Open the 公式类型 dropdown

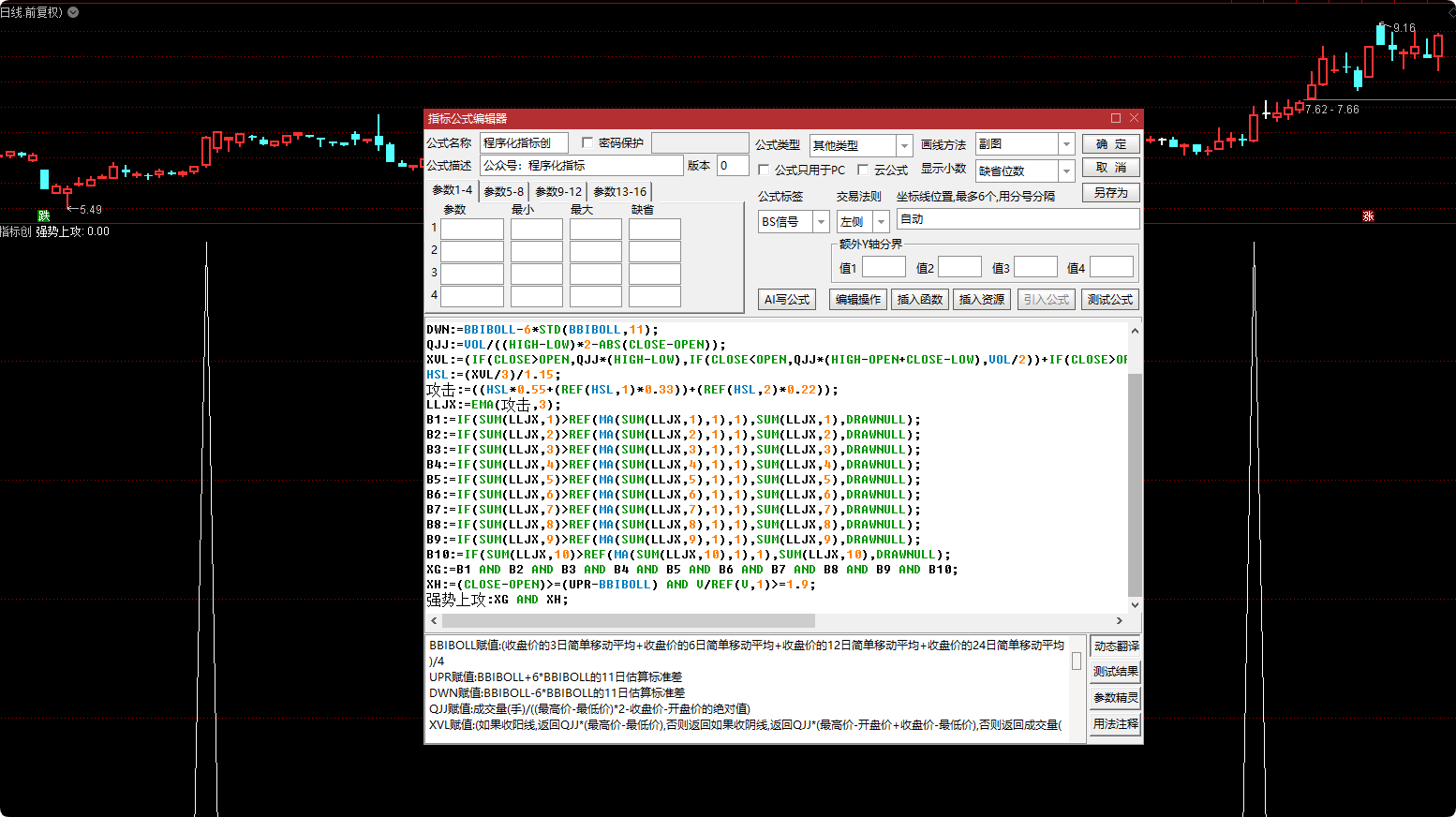[904, 145]
